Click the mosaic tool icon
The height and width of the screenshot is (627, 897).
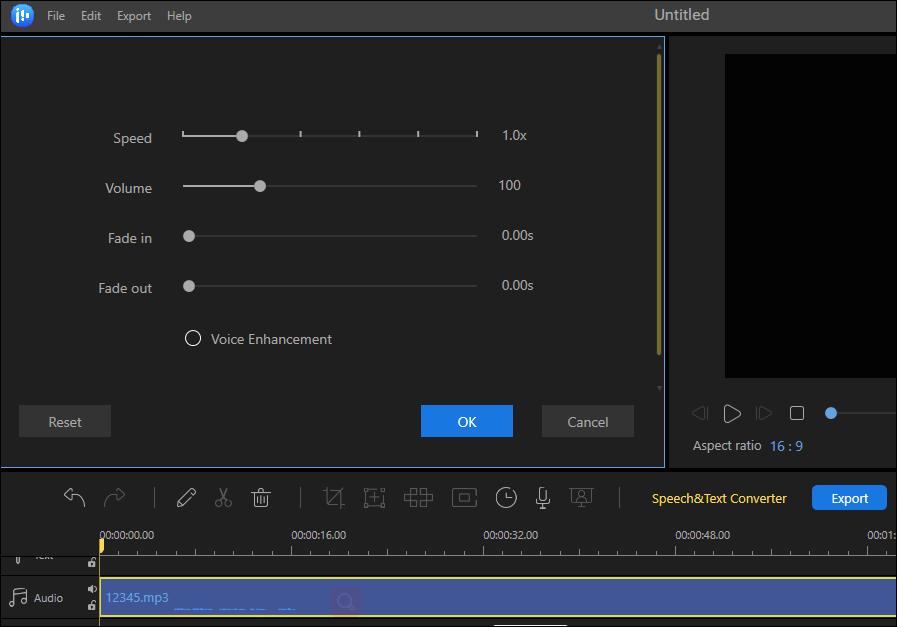click(417, 497)
